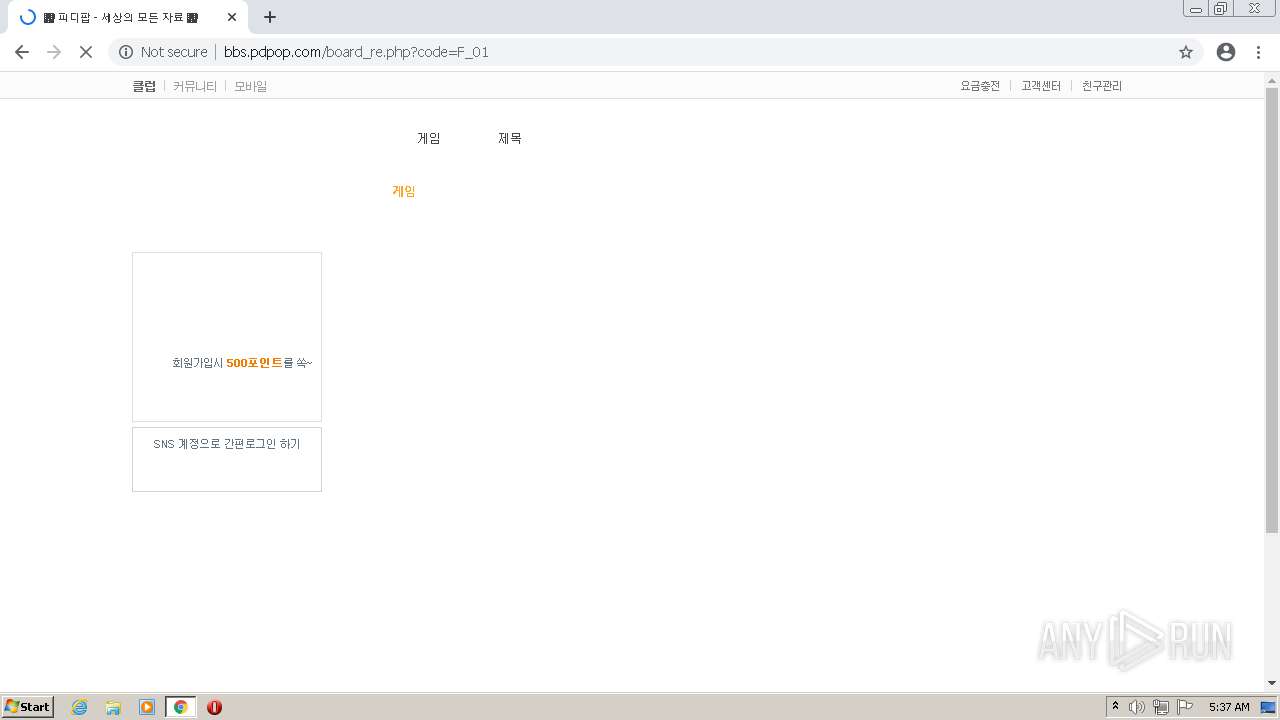Switch to the Chrome taskbar button
The width and height of the screenshot is (1280, 720).
coord(181,707)
